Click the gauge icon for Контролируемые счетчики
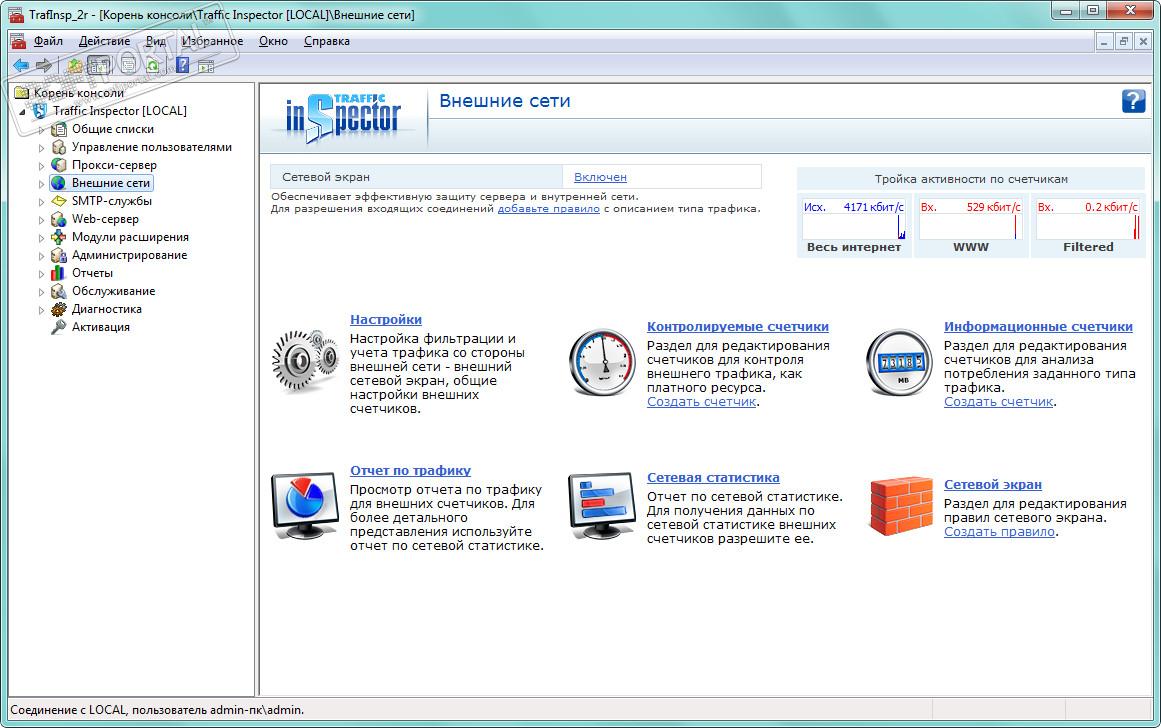 tap(602, 361)
